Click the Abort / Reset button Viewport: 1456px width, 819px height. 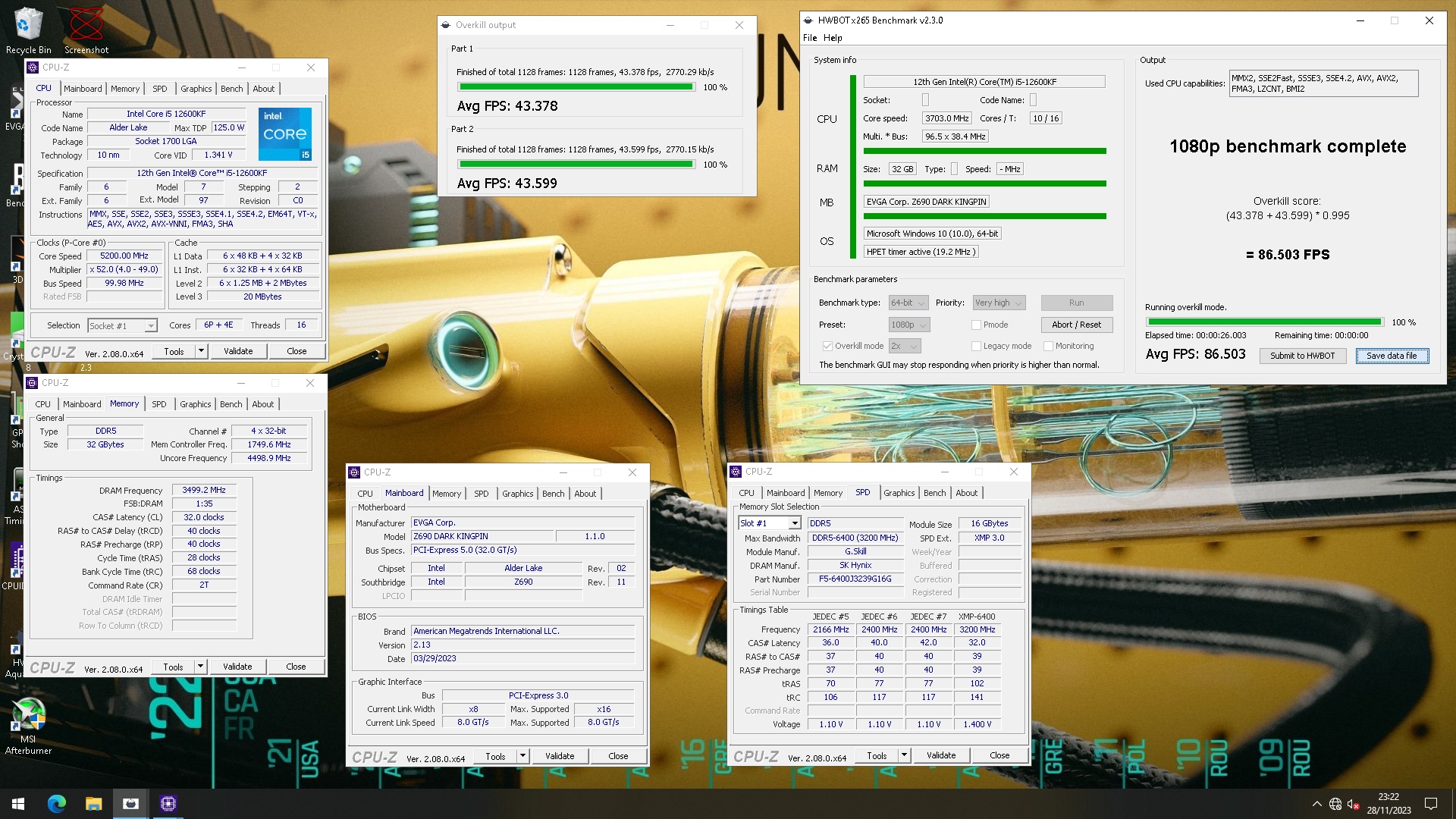point(1077,325)
